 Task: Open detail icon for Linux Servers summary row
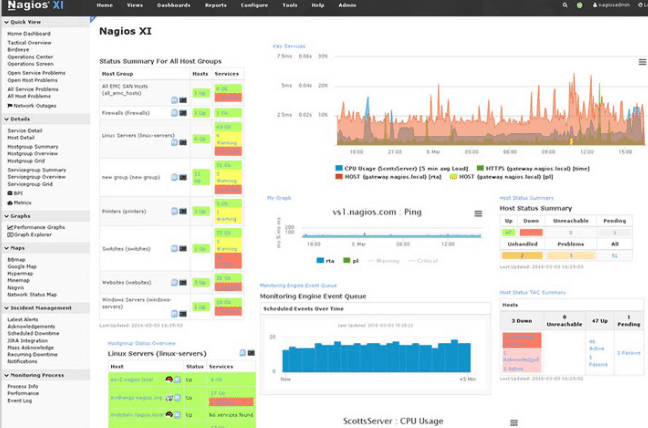[174, 143]
